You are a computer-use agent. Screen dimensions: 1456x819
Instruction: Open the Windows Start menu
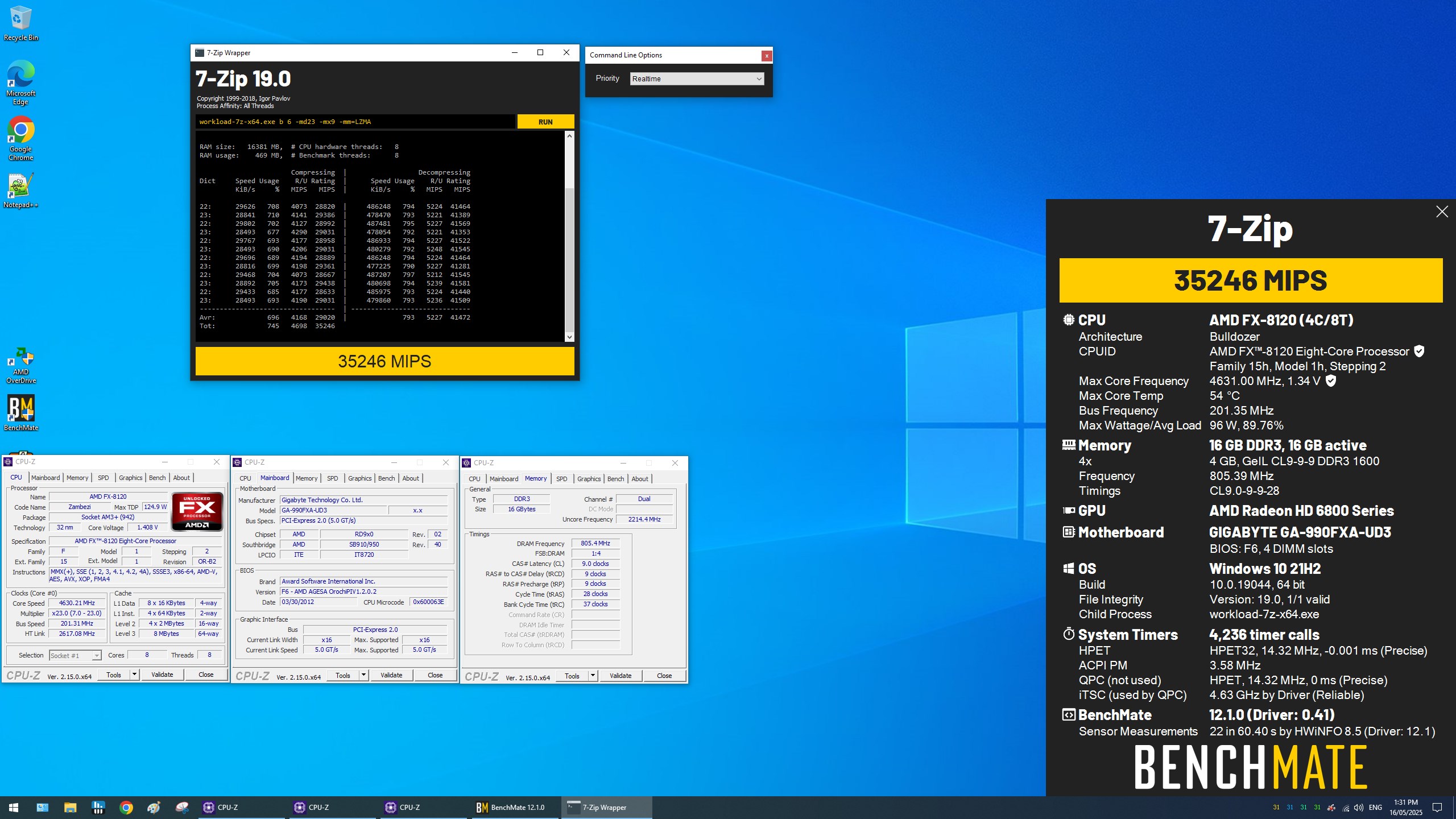pos(14,807)
